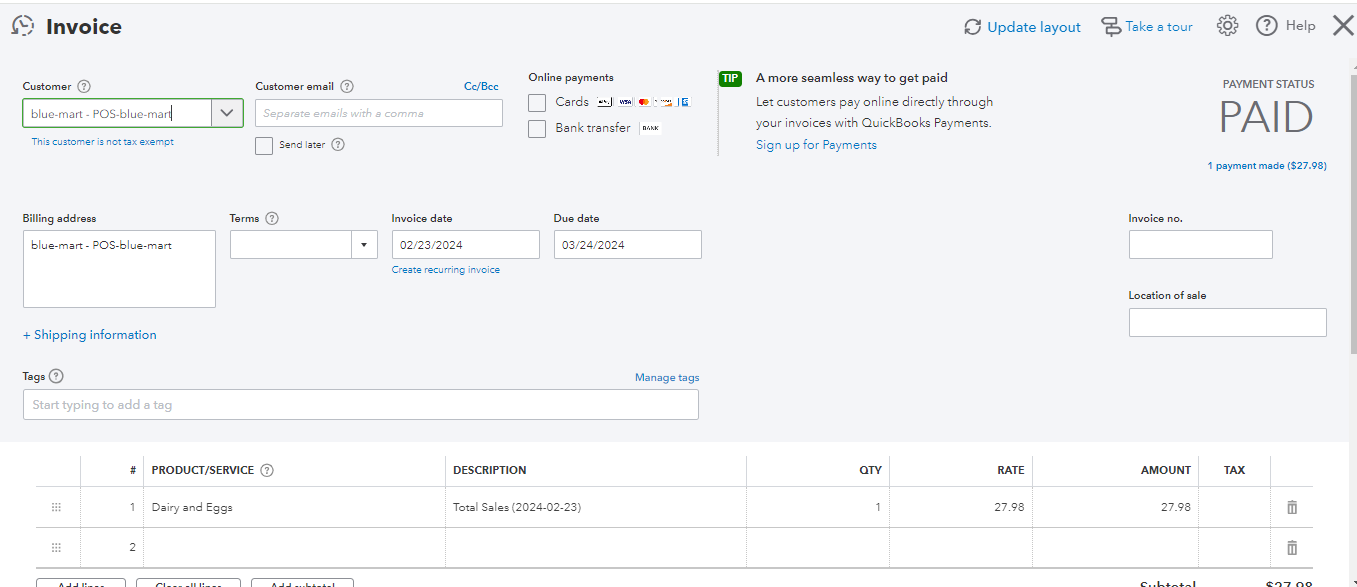
Task: Click drag handle icon for Dairy and Eggs row
Action: [x=56, y=507]
